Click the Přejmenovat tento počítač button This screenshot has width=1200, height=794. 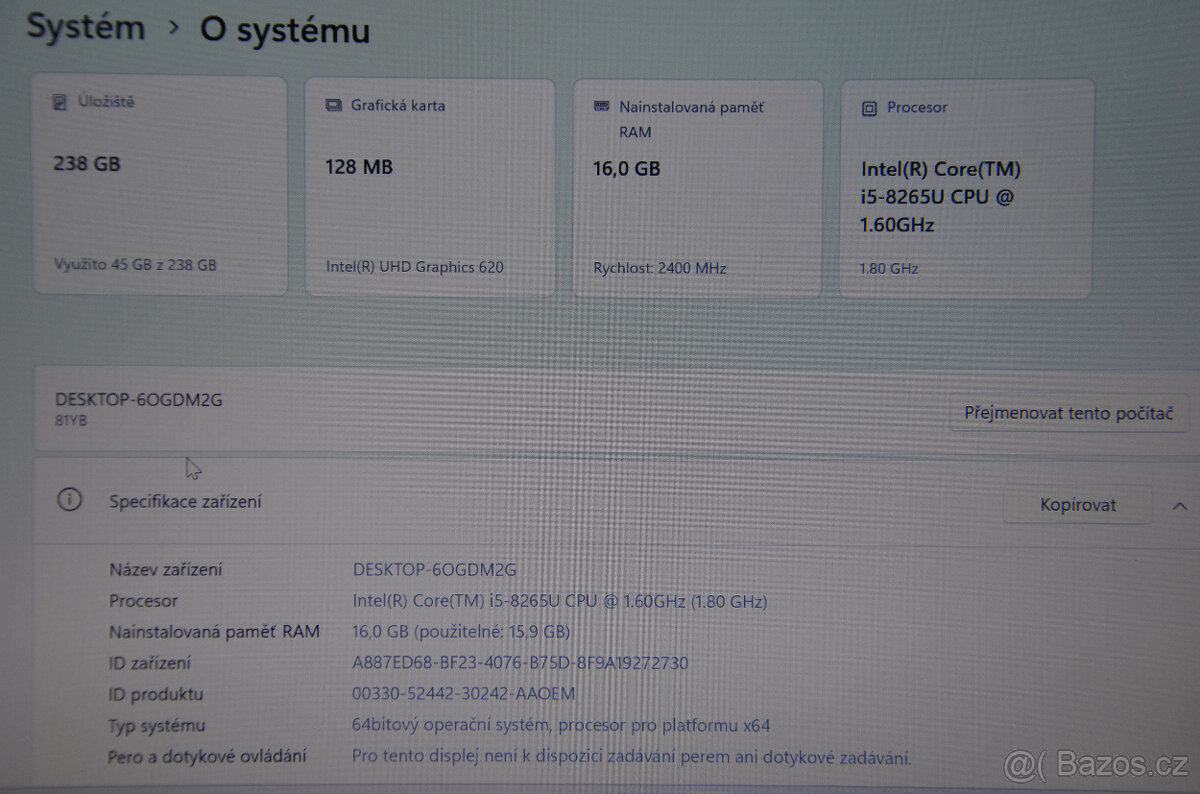tap(1068, 412)
